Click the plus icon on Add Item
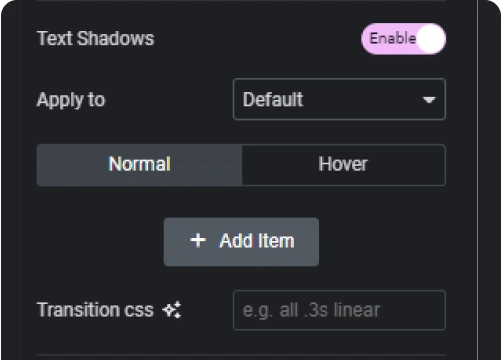501x360 pixels. pos(198,240)
